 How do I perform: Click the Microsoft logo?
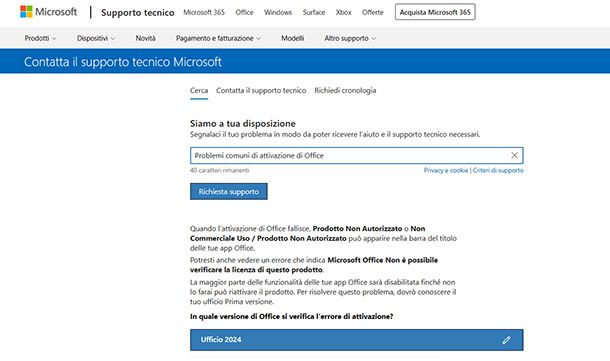tap(49, 12)
